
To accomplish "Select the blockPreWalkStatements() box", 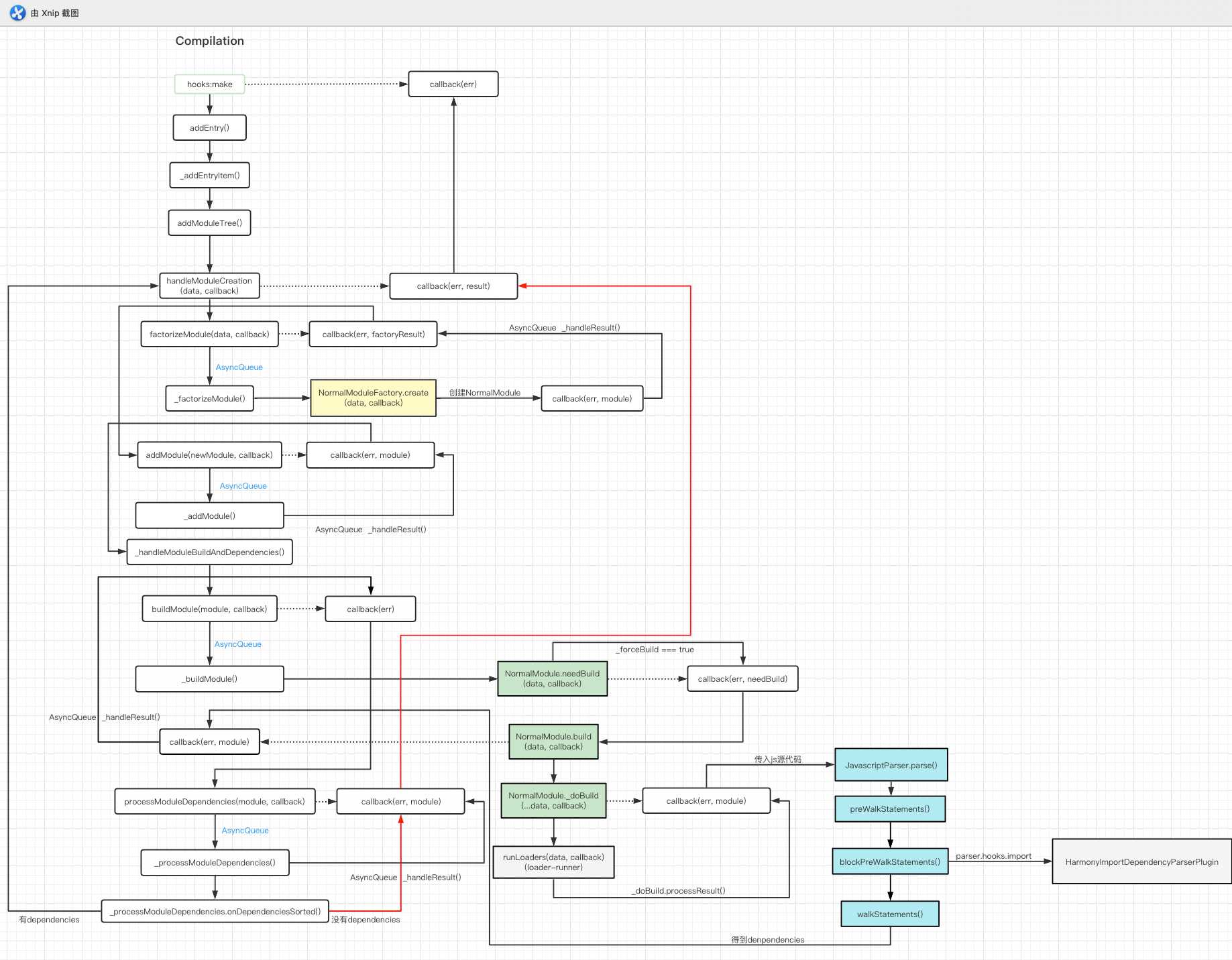I will coord(890,861).
